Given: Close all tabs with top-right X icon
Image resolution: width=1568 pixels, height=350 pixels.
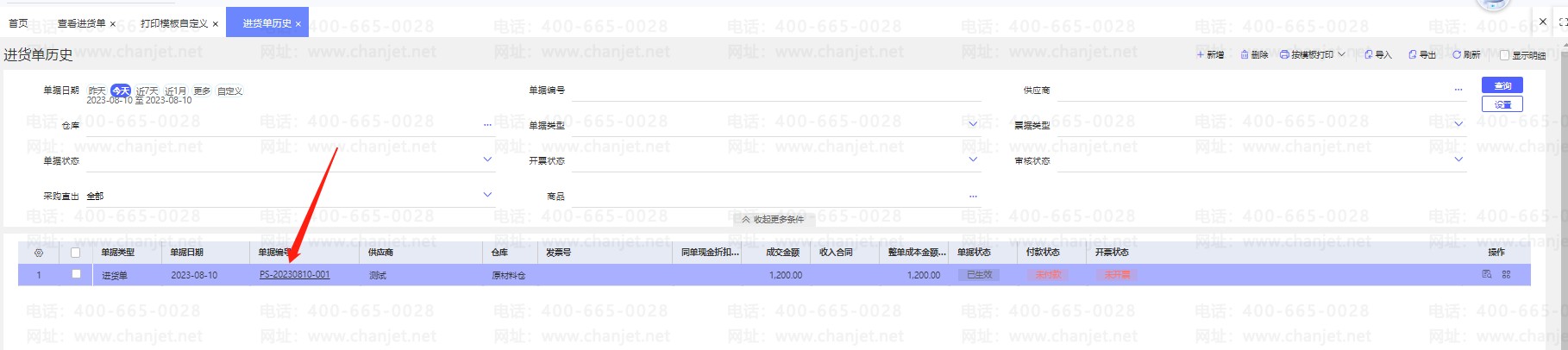Looking at the screenshot, I should click(1543, 22).
